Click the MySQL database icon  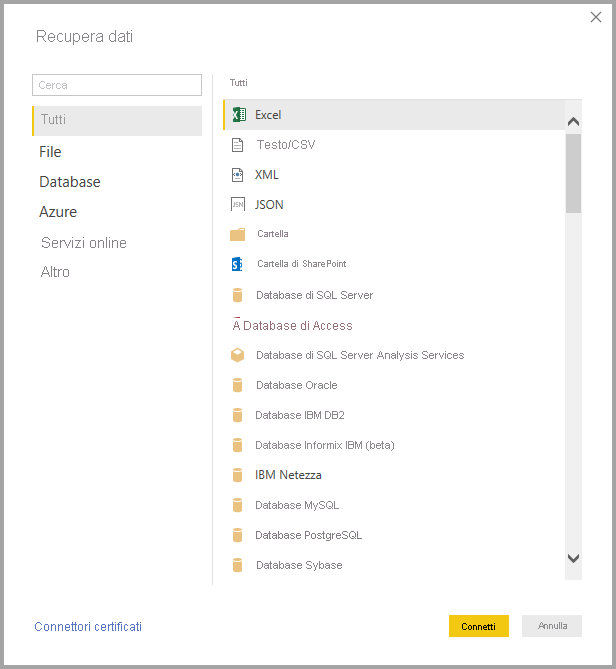coord(238,505)
